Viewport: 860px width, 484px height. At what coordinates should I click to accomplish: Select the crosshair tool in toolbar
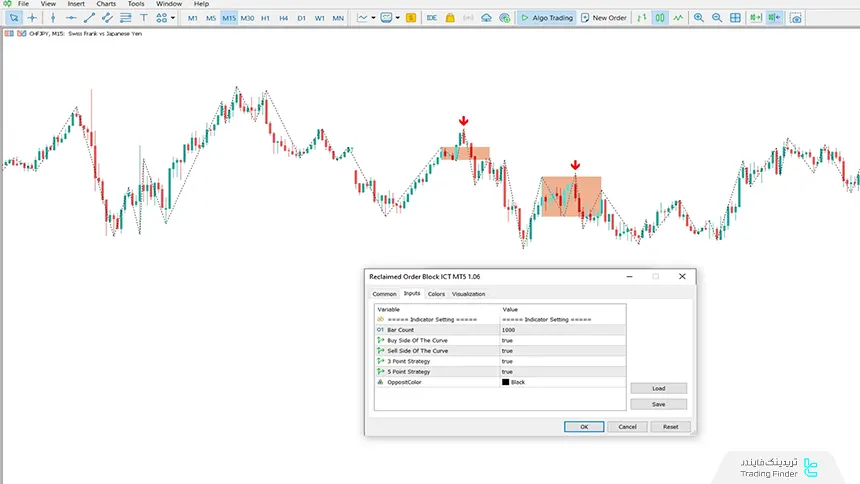tap(32, 18)
